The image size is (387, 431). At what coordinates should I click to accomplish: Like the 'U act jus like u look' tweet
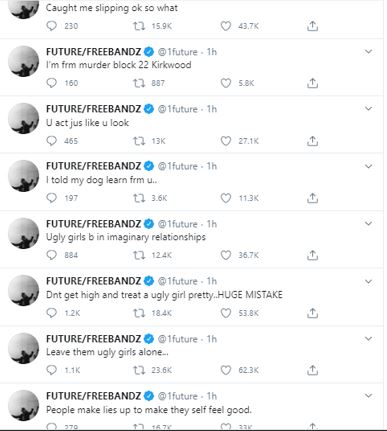click(x=226, y=141)
